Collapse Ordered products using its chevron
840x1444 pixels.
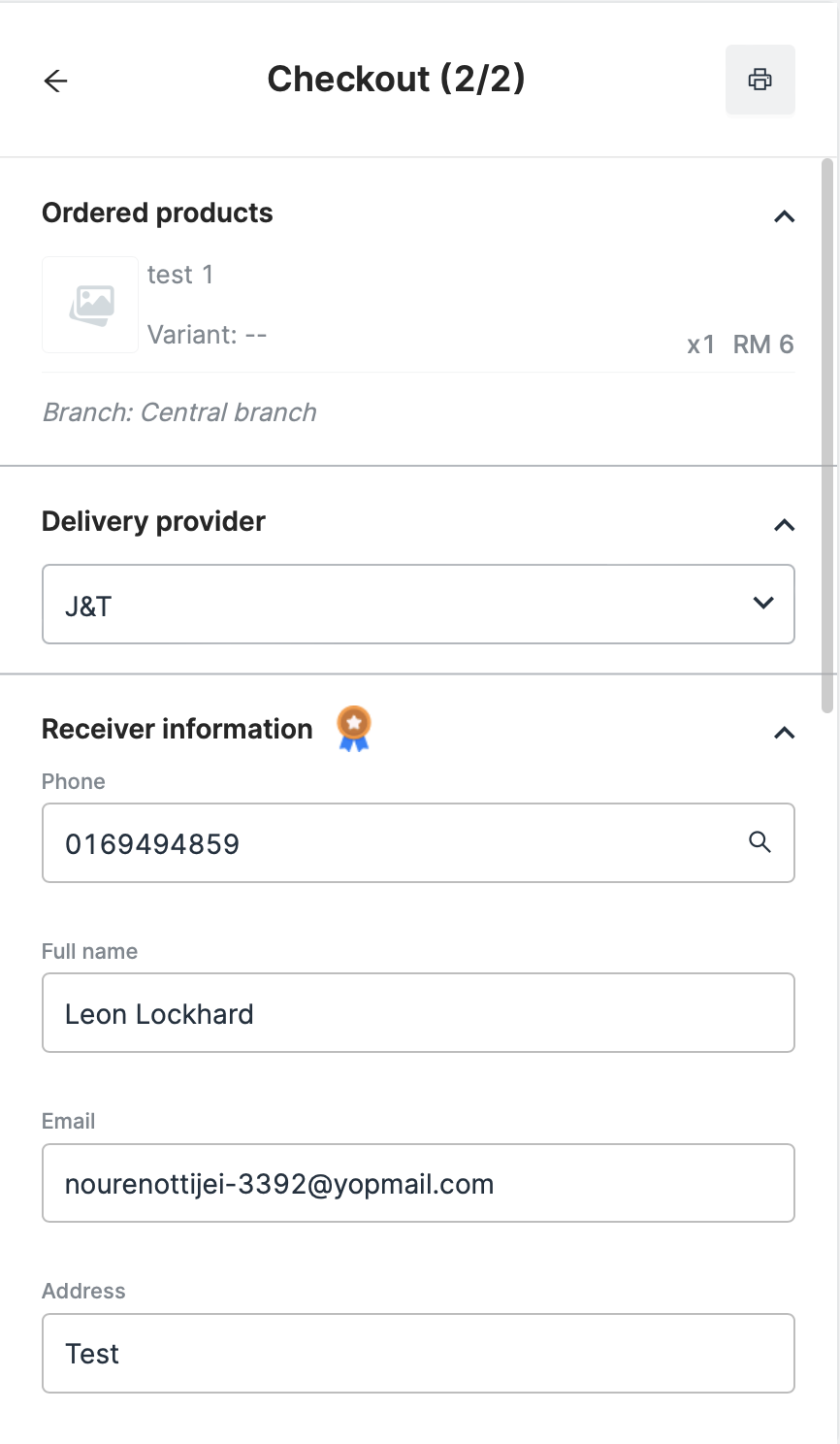784,216
